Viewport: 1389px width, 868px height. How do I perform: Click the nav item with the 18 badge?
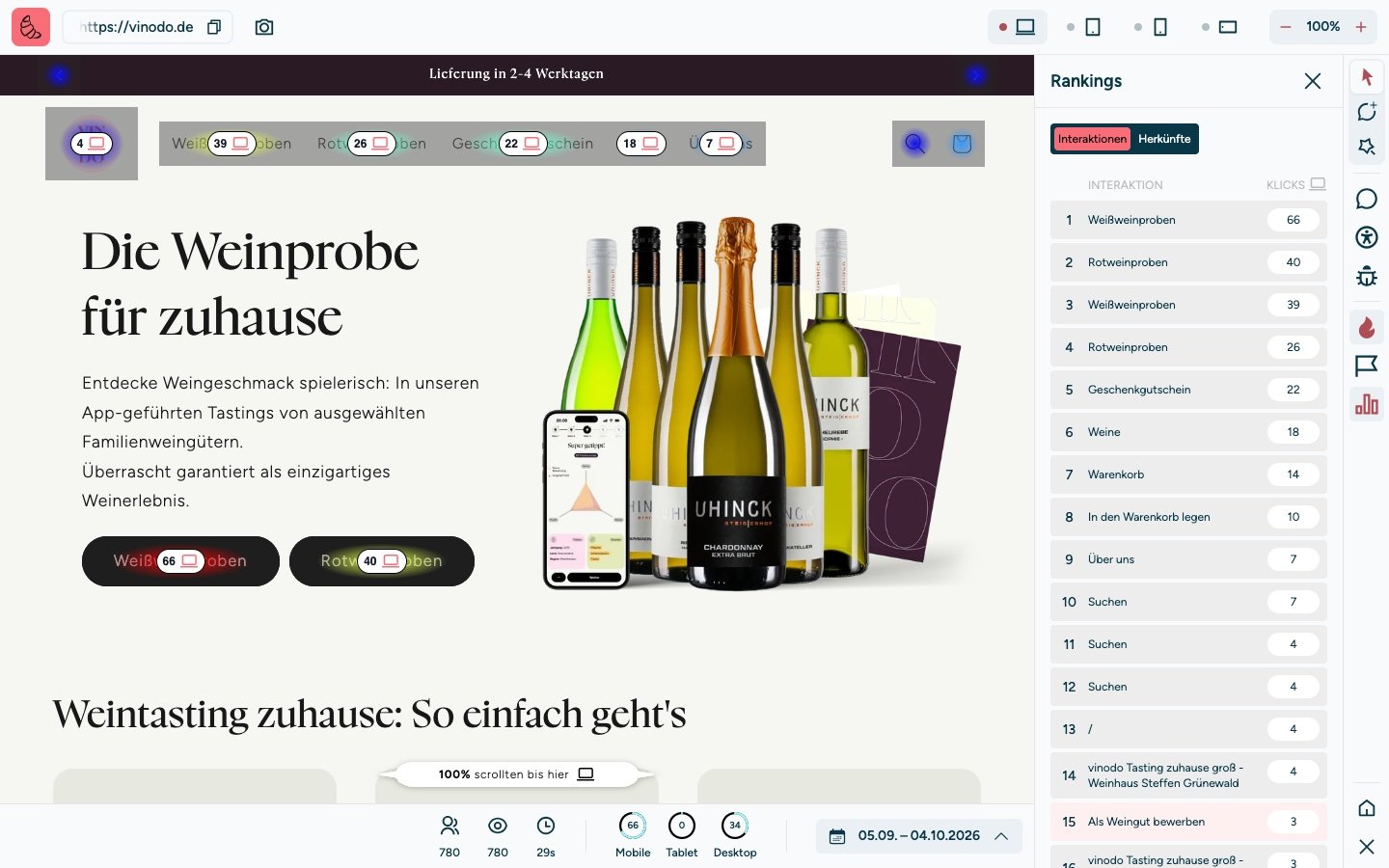[x=641, y=144]
